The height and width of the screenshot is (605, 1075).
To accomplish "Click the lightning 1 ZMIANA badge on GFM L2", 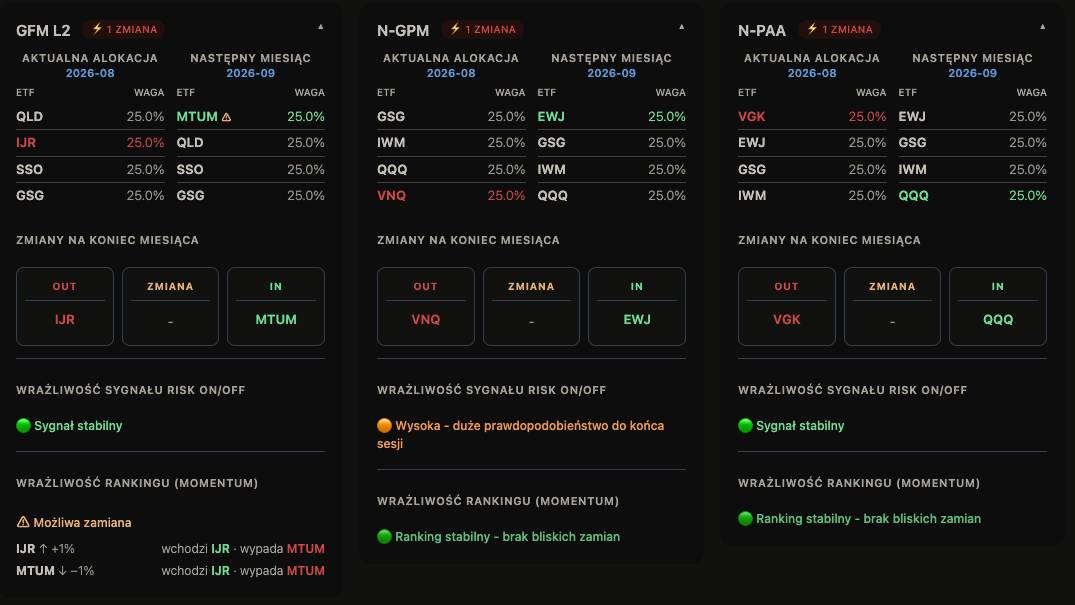I will [x=124, y=29].
